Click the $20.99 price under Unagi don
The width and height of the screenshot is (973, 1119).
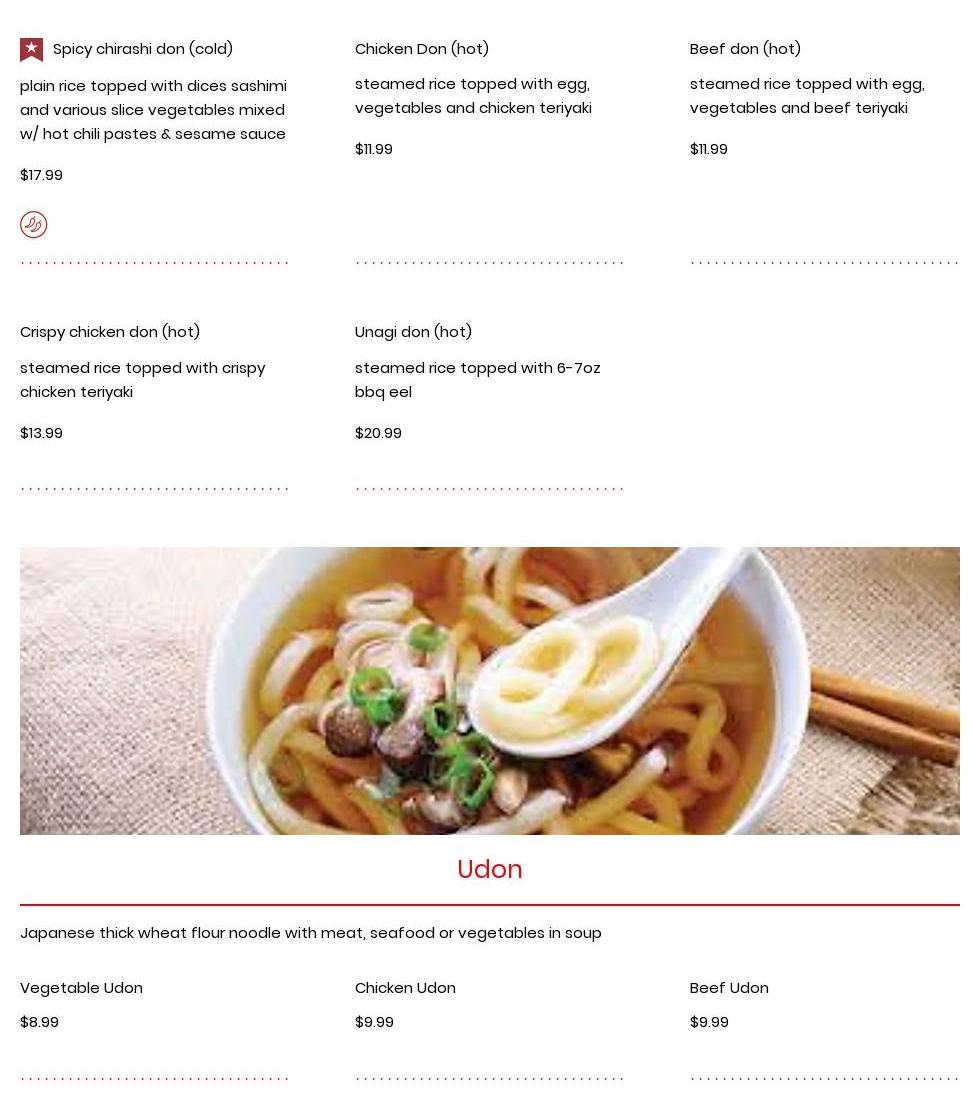pos(378,433)
